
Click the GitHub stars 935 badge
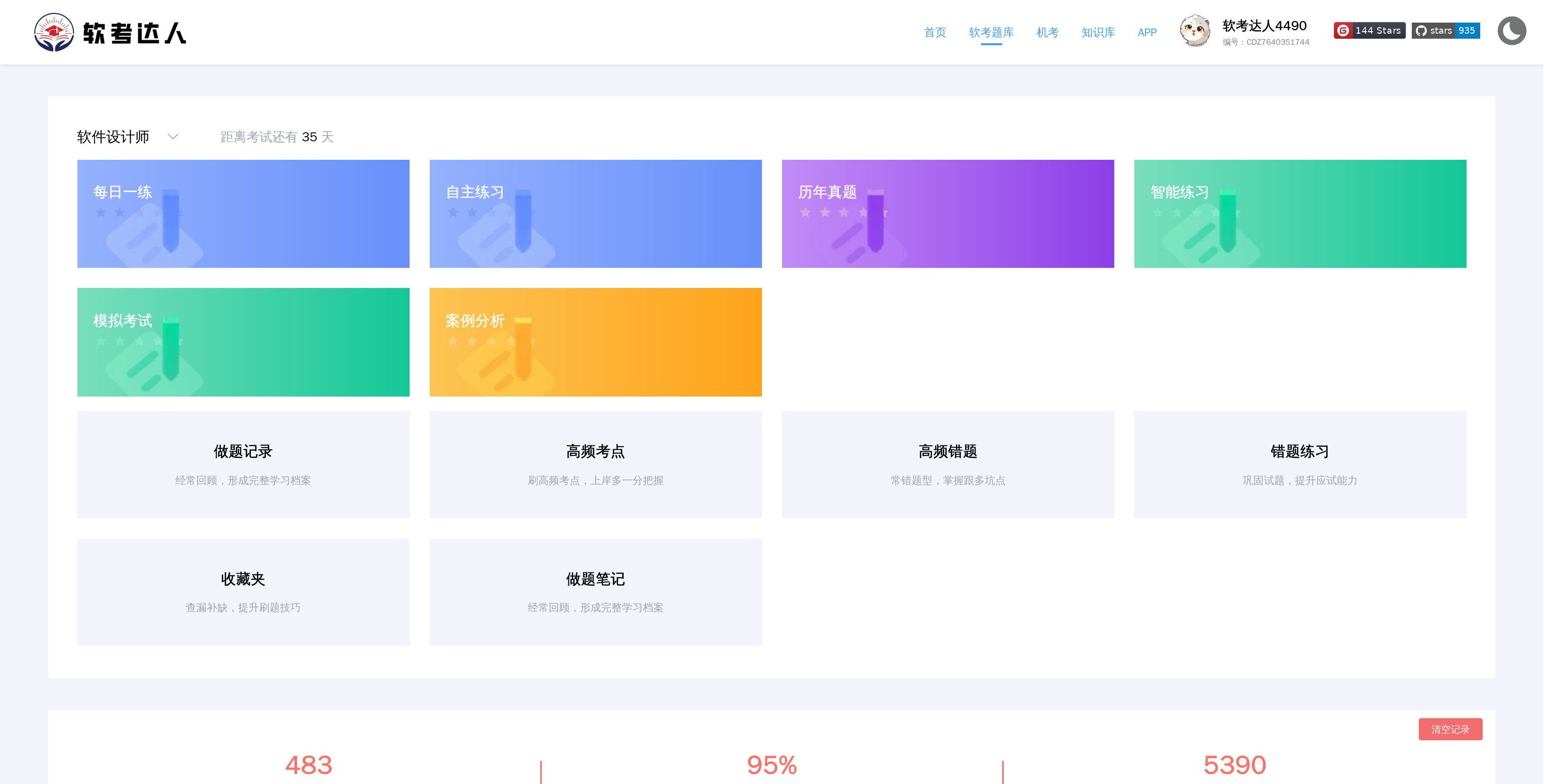(x=1445, y=31)
